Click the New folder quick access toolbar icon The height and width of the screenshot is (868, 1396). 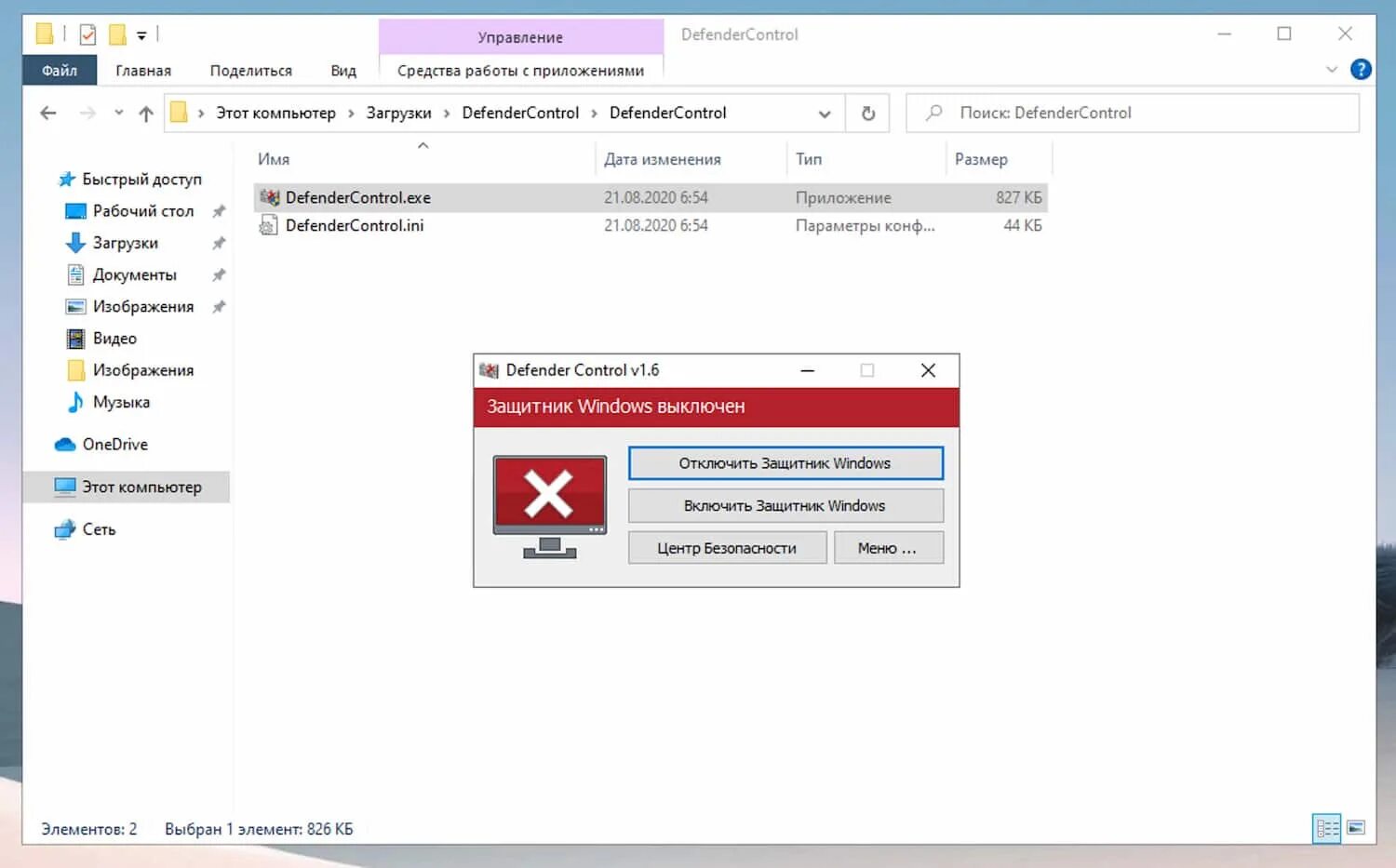[x=117, y=35]
